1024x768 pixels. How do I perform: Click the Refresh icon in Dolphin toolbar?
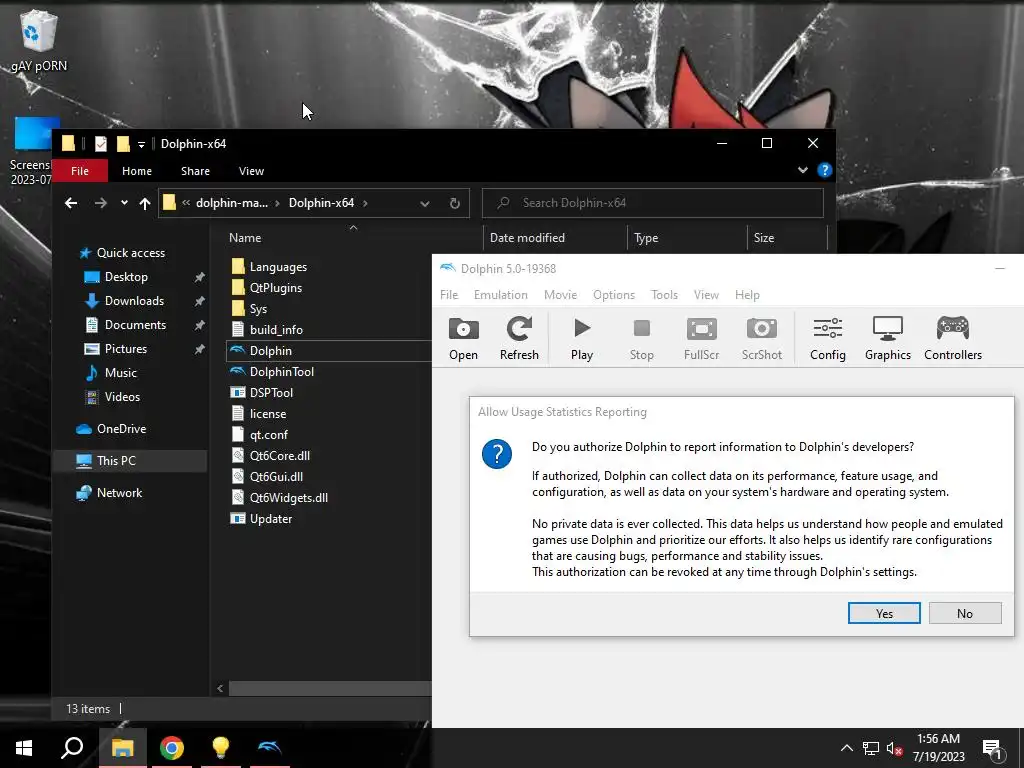(x=519, y=339)
